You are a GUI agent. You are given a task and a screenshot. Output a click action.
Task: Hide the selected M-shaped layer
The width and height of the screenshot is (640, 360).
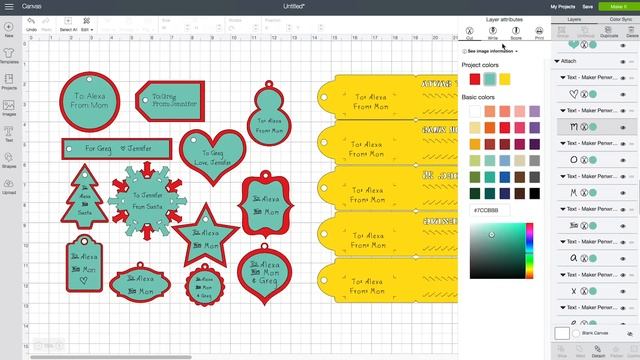623,127
